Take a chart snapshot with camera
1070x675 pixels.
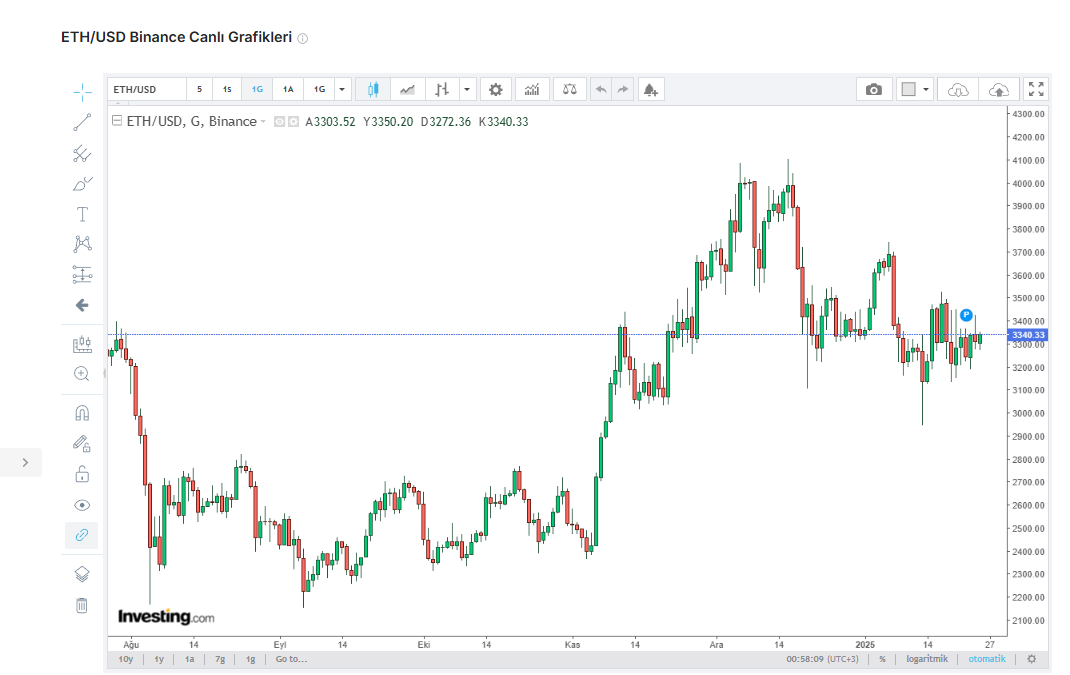[874, 89]
